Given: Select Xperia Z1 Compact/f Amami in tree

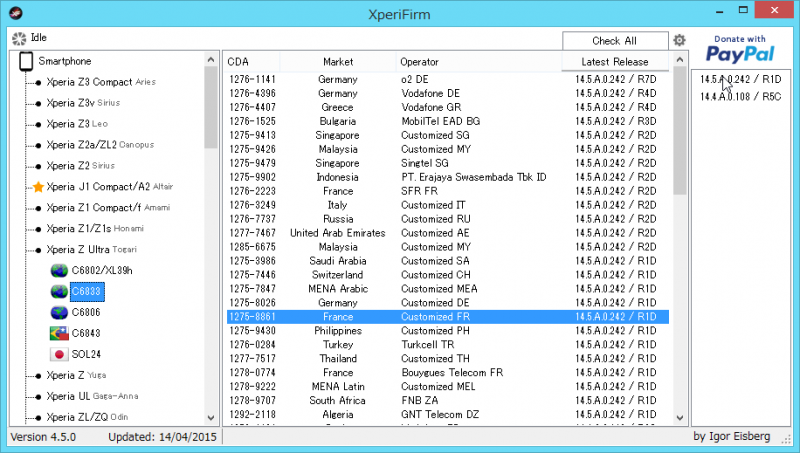Looking at the screenshot, I should click(108, 208).
